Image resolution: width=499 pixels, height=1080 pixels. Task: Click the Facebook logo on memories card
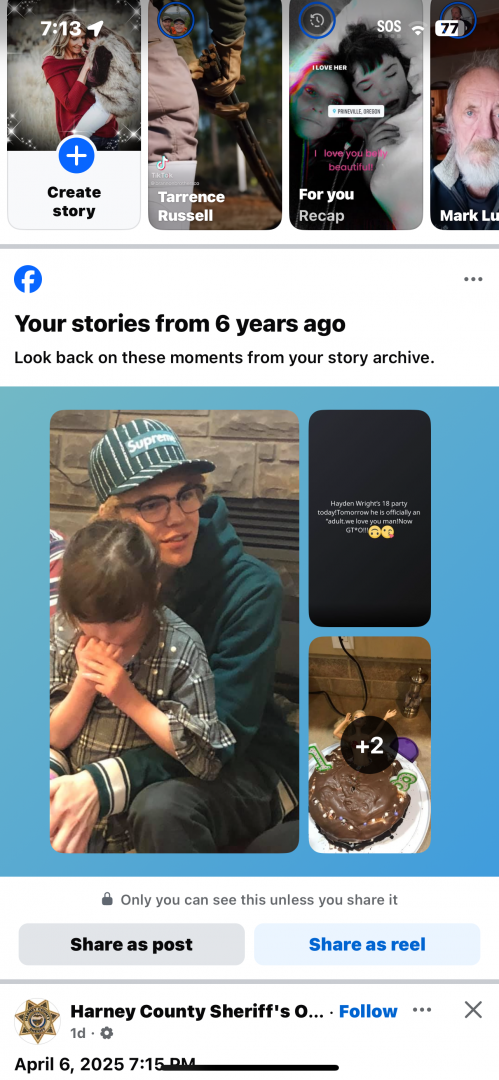(28, 279)
